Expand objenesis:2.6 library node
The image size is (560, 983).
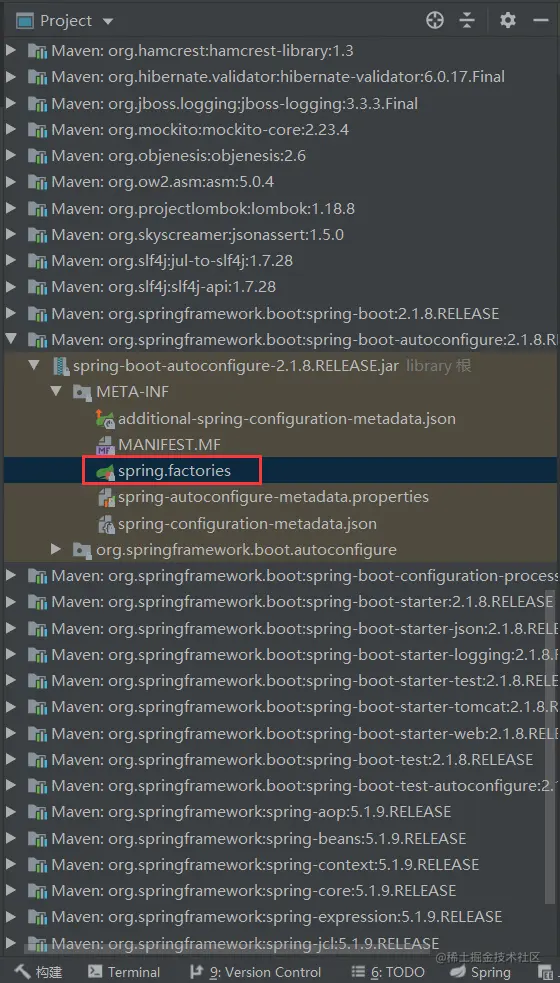(11, 155)
